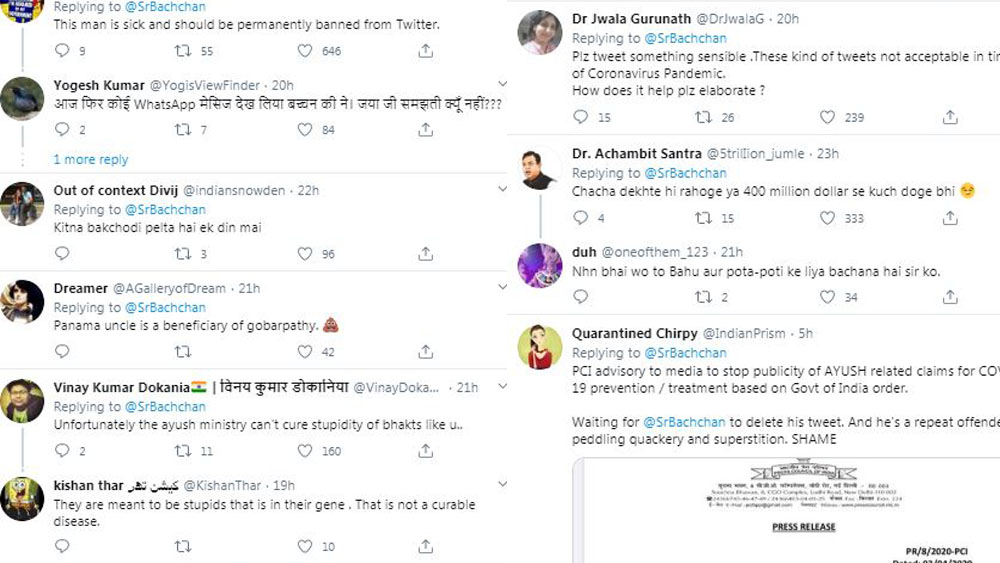Retweet Out of context Divij's tweet
This screenshot has height=563, width=1000.
click(x=183, y=254)
